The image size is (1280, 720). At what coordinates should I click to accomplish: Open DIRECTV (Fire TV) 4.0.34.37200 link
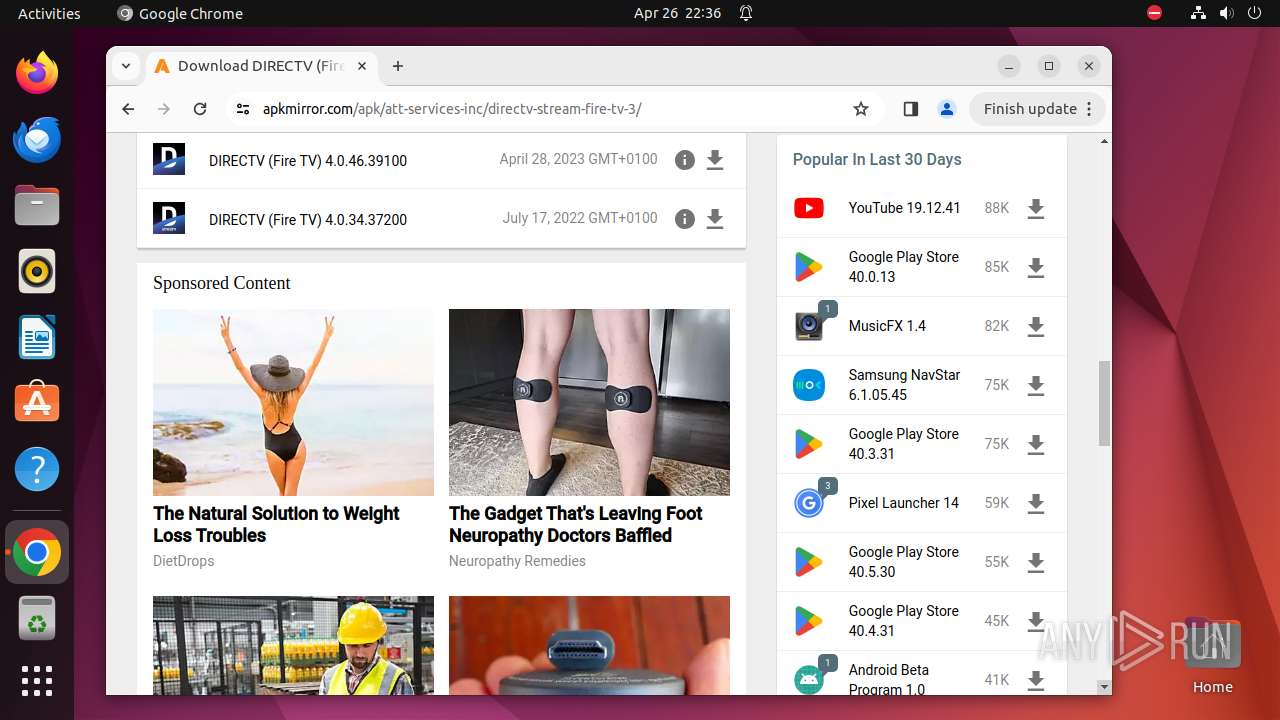pyautogui.click(x=308, y=220)
